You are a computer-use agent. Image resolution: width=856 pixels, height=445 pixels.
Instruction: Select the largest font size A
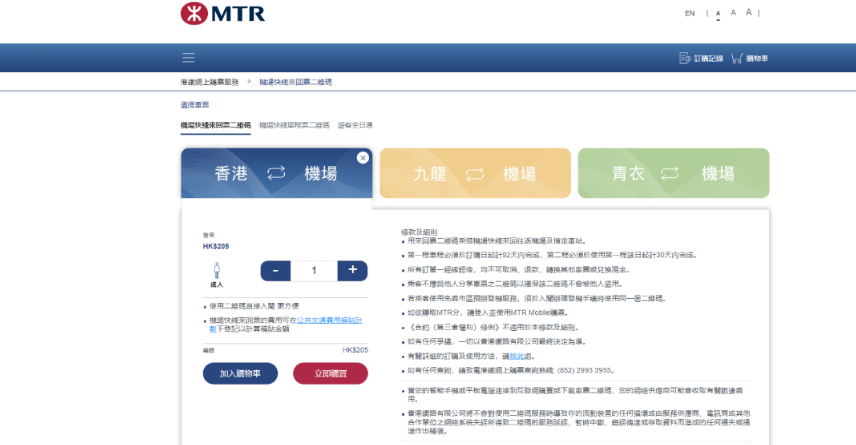749,13
